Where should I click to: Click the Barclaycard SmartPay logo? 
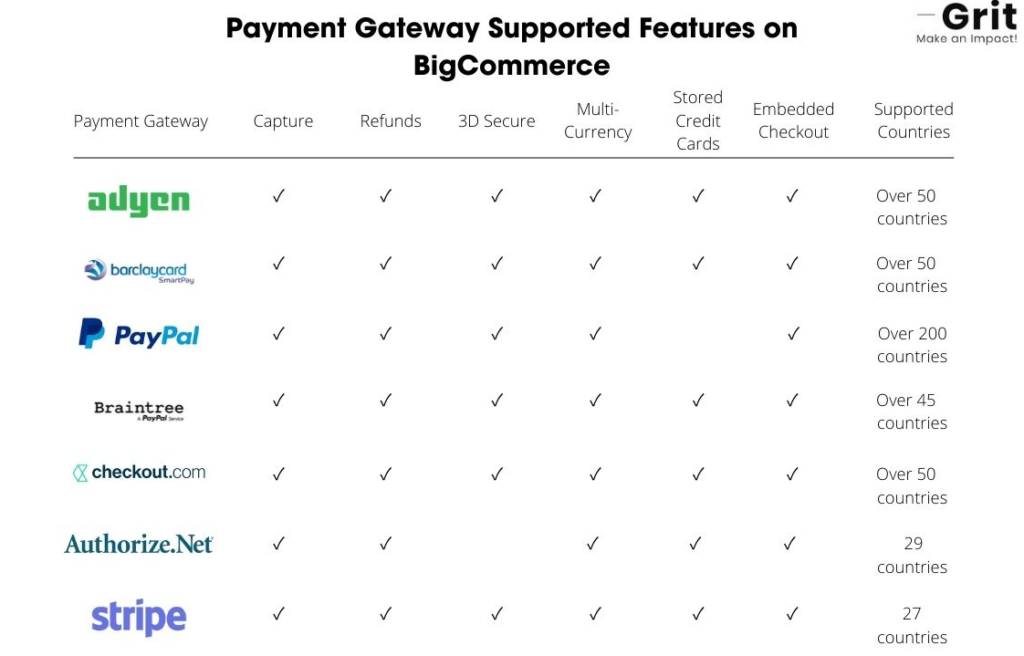[x=138, y=271]
